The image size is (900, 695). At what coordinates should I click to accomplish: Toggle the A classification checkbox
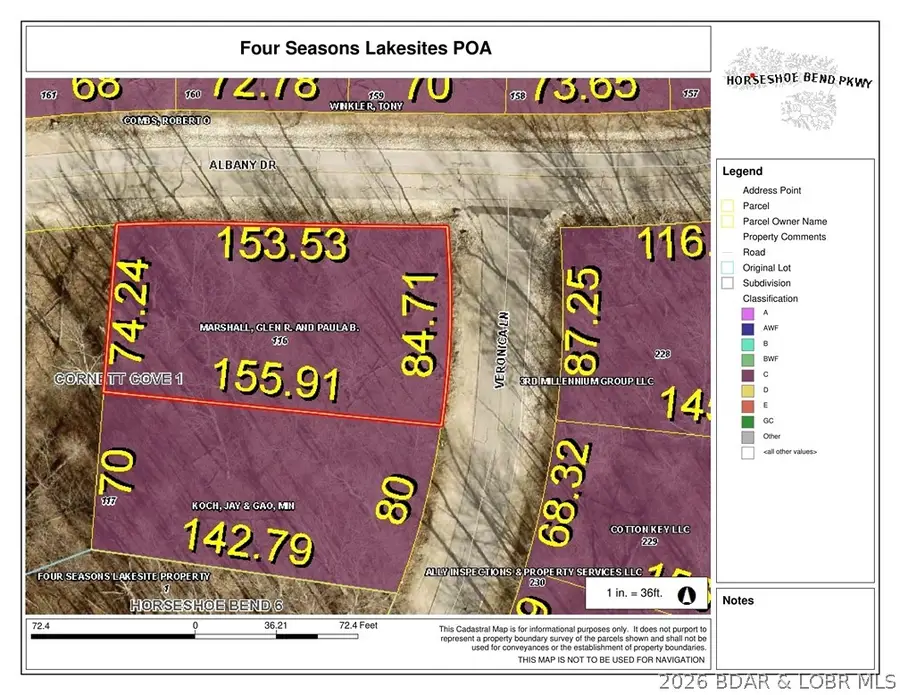point(746,314)
